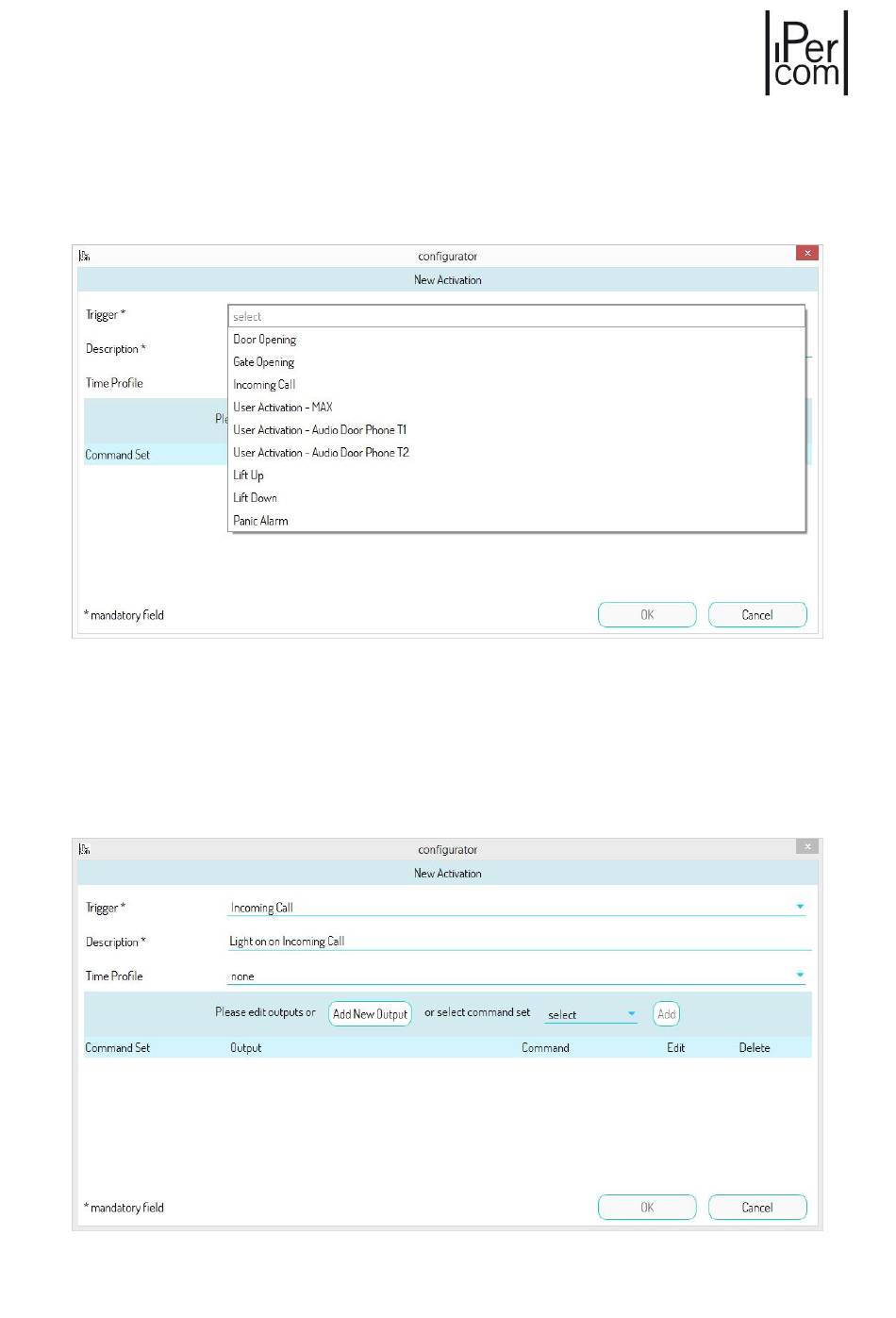Click Cancel in upper configurator dialog
This screenshot has height=1318, width=896.
point(757,615)
